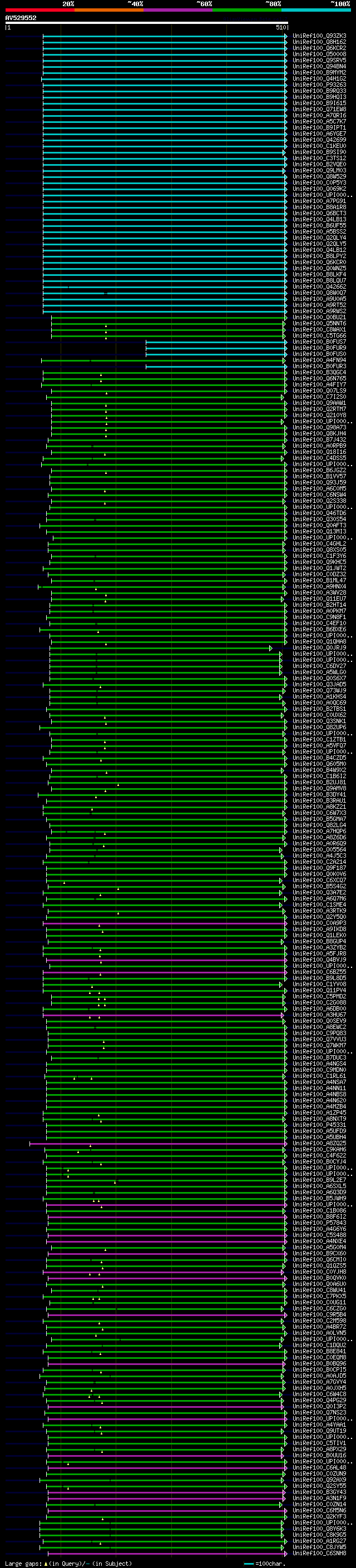This screenshot has width=356, height=1568.
Task: Click text UniRef100_C1DQU2
Action: [319, 1344]
